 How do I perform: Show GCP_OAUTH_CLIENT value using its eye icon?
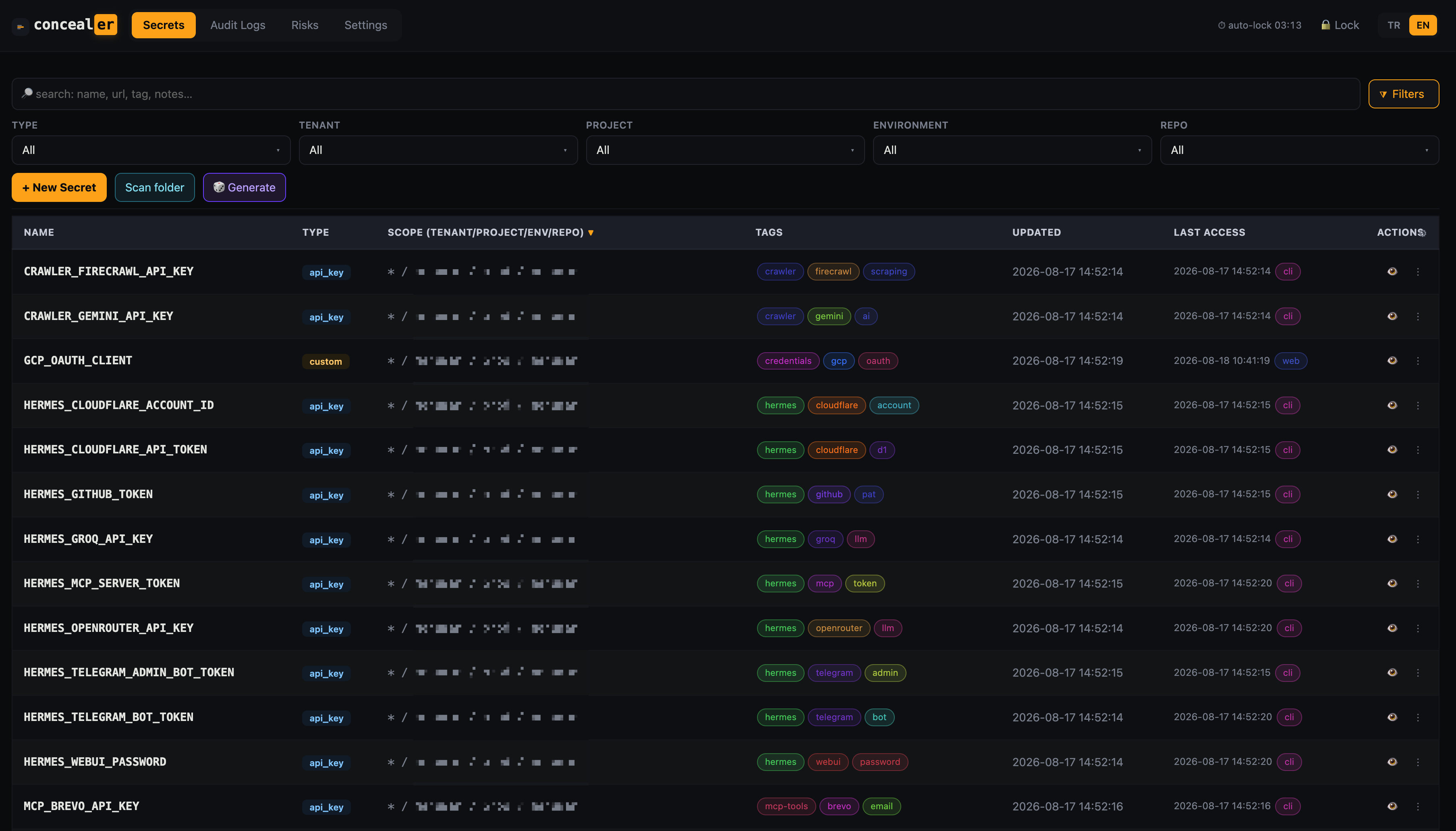pos(1392,361)
